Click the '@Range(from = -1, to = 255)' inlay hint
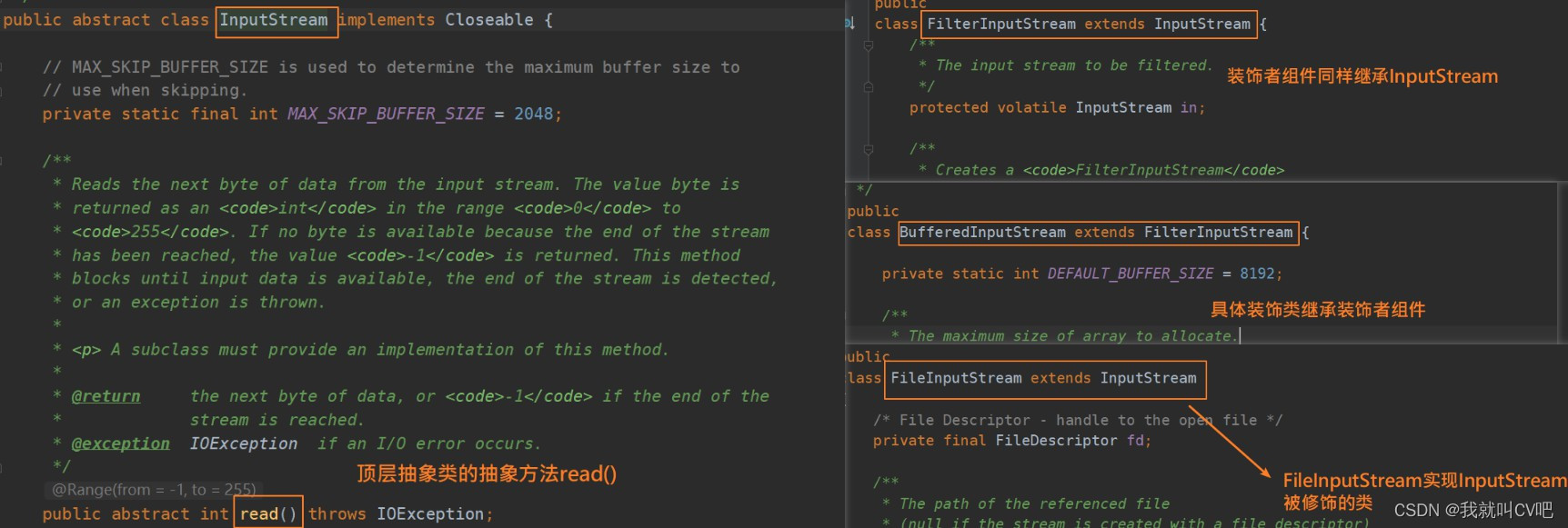1568x528 pixels. point(154,490)
